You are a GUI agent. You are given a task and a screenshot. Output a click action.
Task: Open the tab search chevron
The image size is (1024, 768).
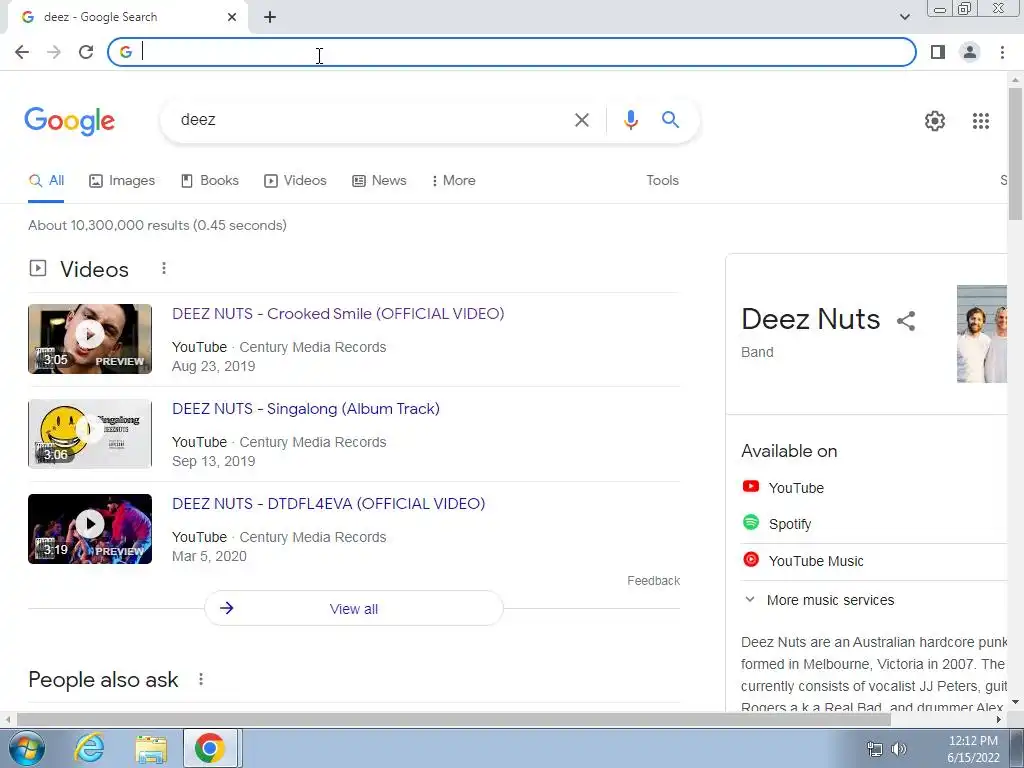(x=904, y=17)
